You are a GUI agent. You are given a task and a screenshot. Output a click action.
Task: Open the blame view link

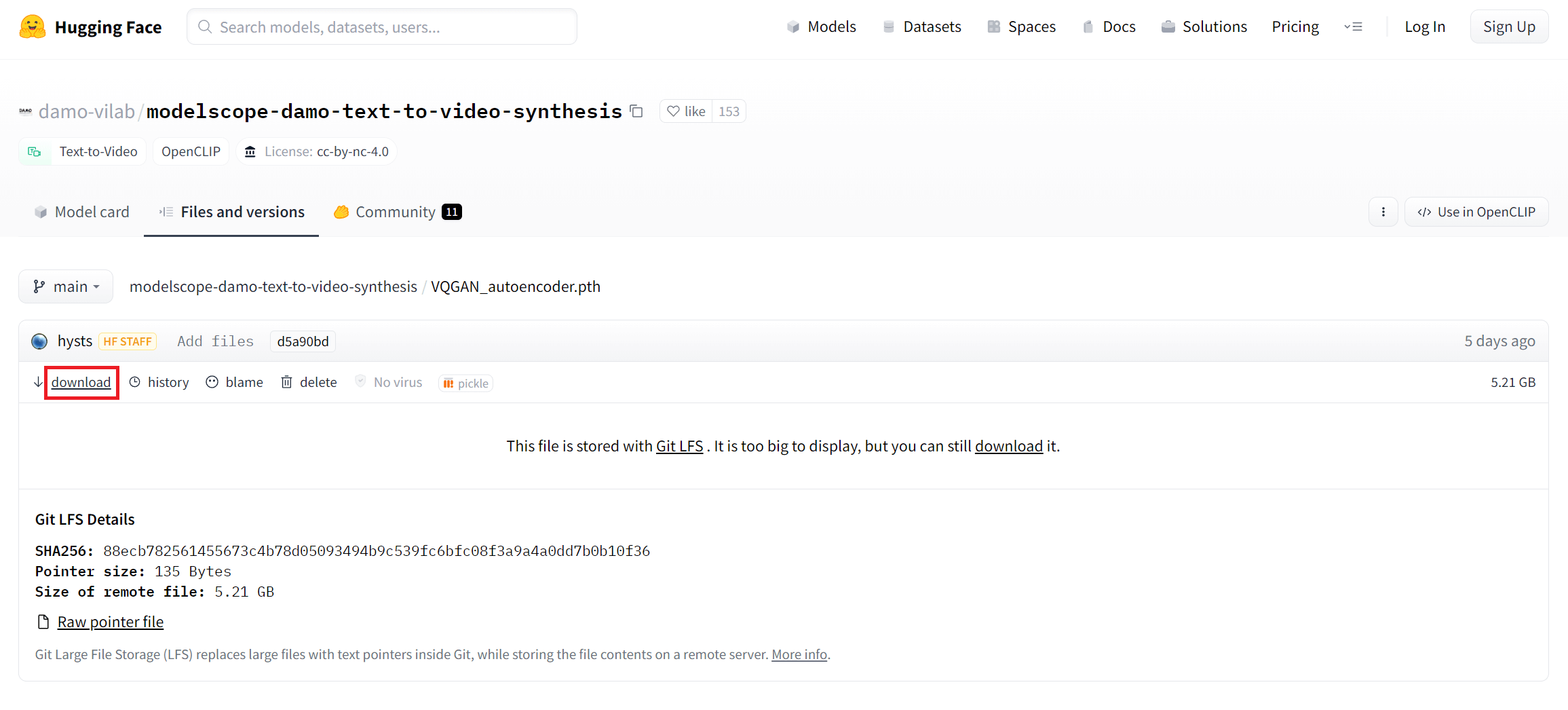point(244,382)
